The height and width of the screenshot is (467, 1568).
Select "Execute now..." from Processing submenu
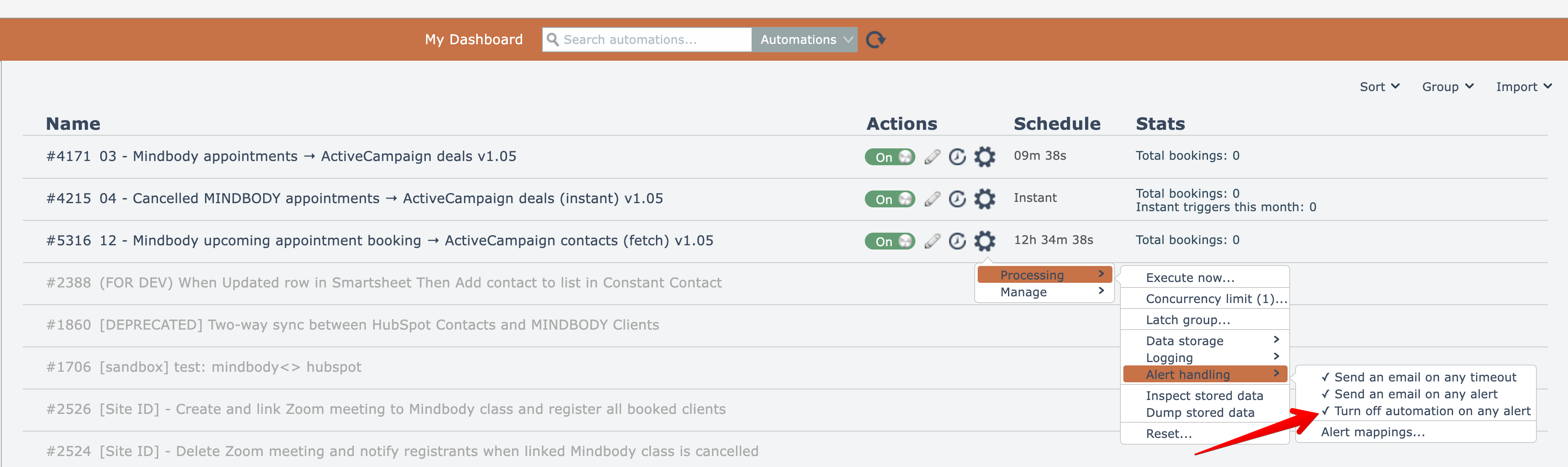point(1190,277)
